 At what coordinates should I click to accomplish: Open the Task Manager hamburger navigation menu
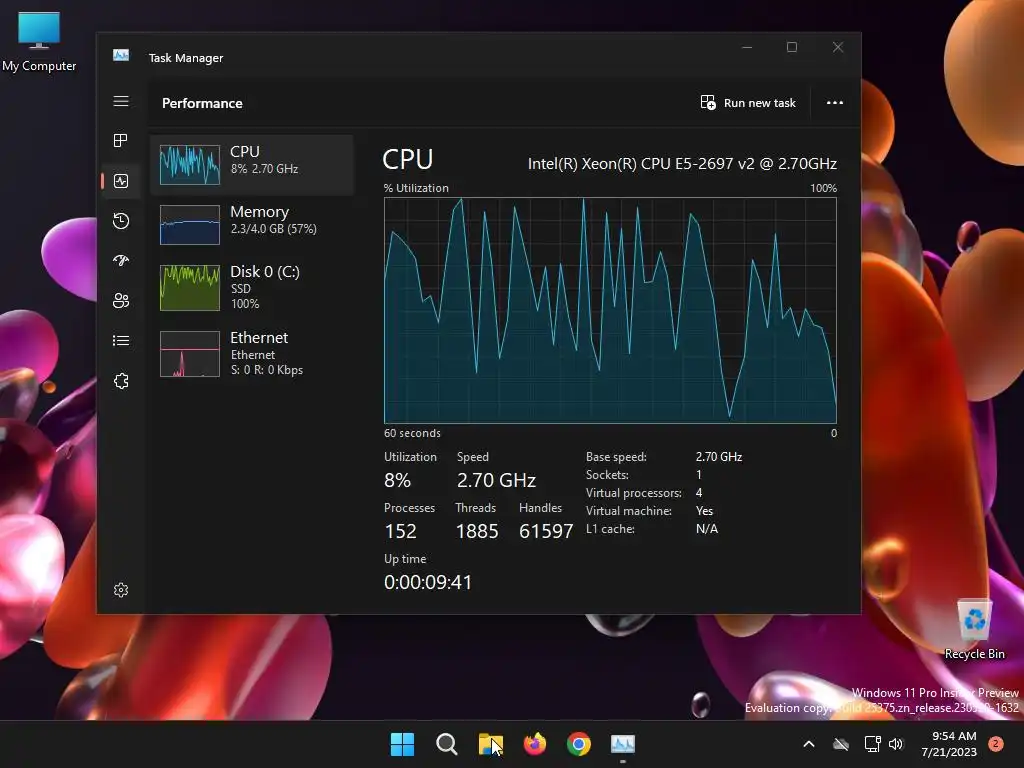tap(121, 101)
